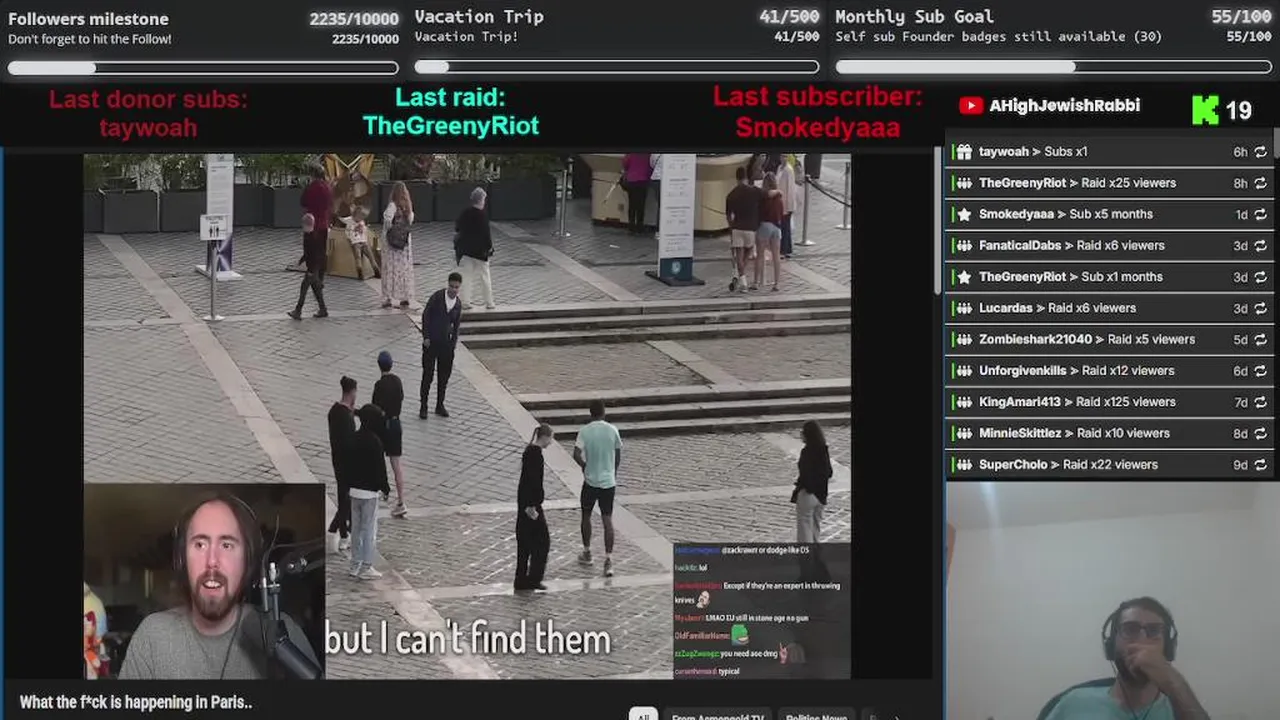Click the star icon beside TheGreenyRiot Sub x1
This screenshot has width=1280, height=720.
pyautogui.click(x=963, y=277)
